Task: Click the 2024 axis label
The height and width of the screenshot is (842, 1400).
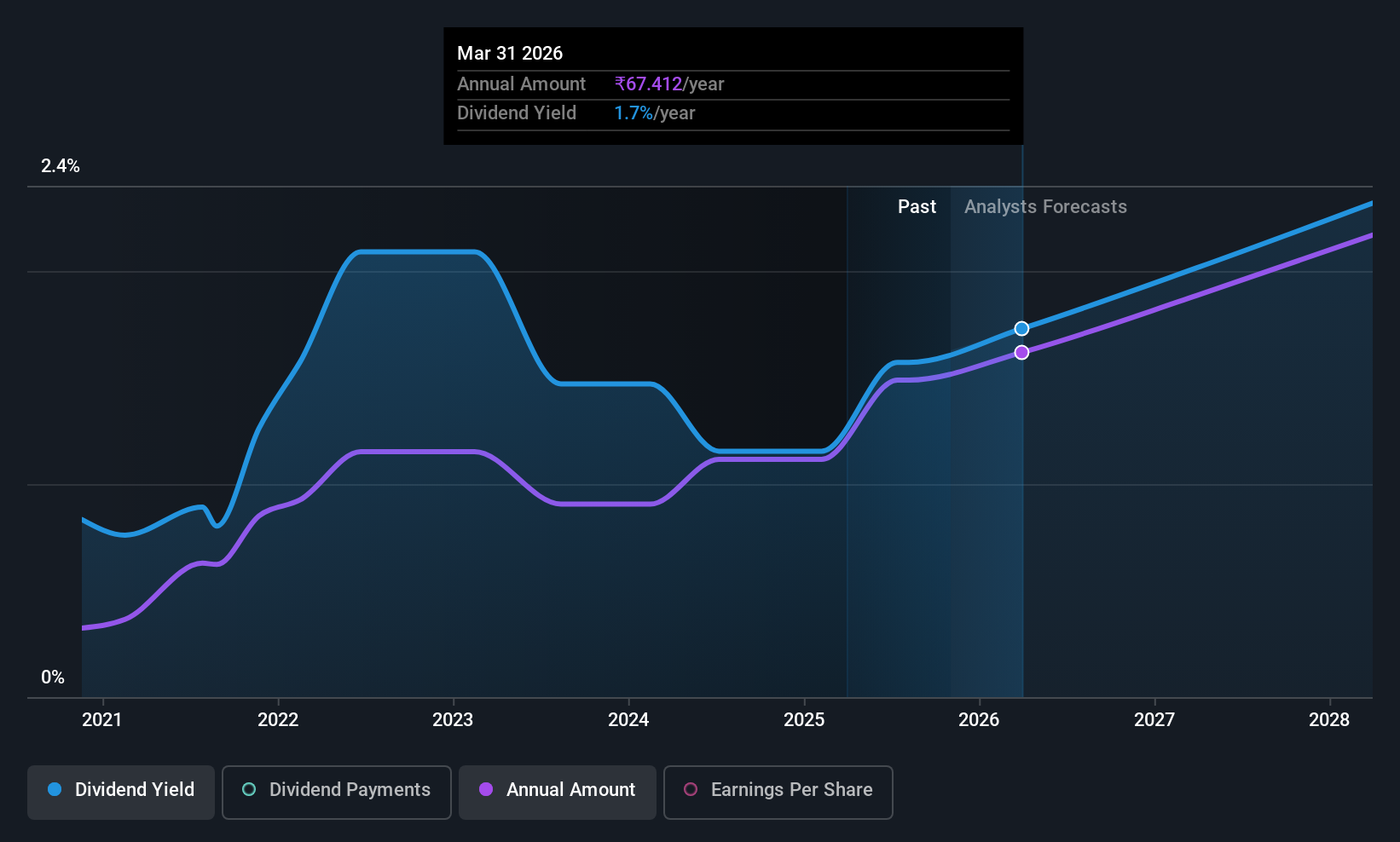Action: tap(628, 720)
